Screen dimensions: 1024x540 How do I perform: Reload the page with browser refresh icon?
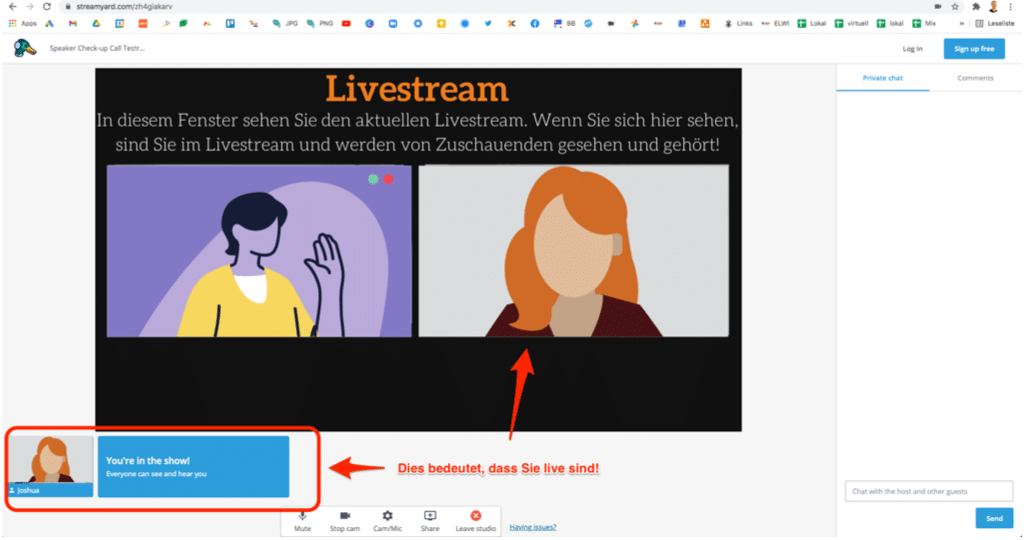[46, 6]
